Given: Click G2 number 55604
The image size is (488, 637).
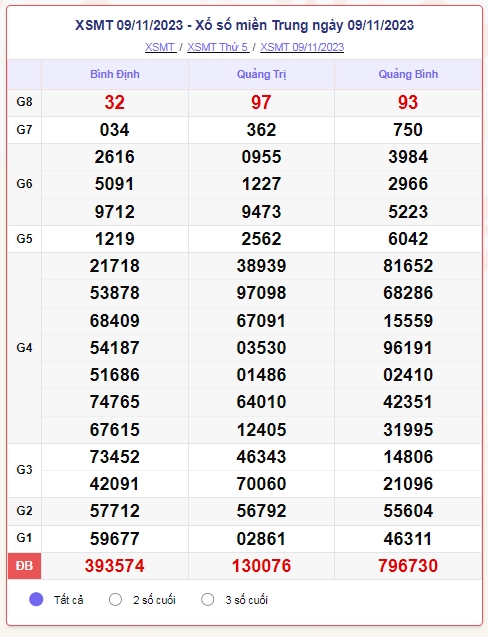Looking at the screenshot, I should point(408,511).
